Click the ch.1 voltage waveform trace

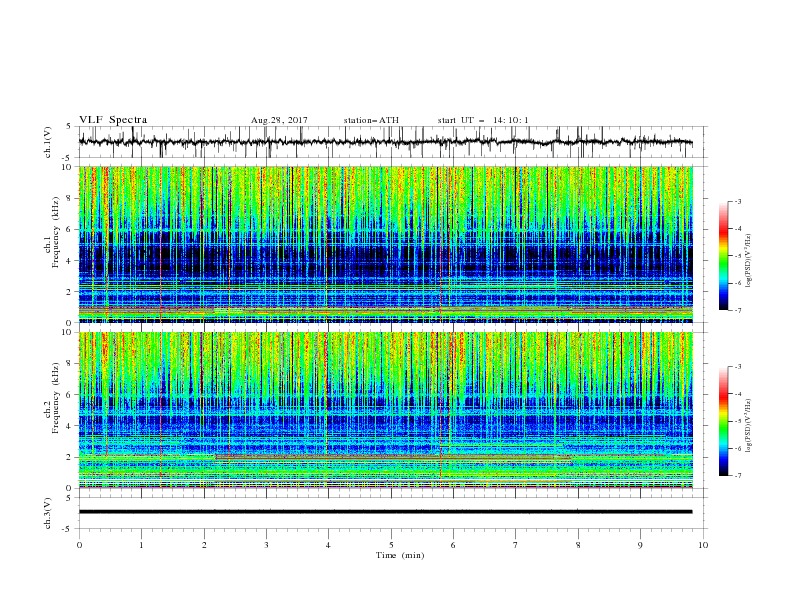pyautogui.click(x=385, y=142)
